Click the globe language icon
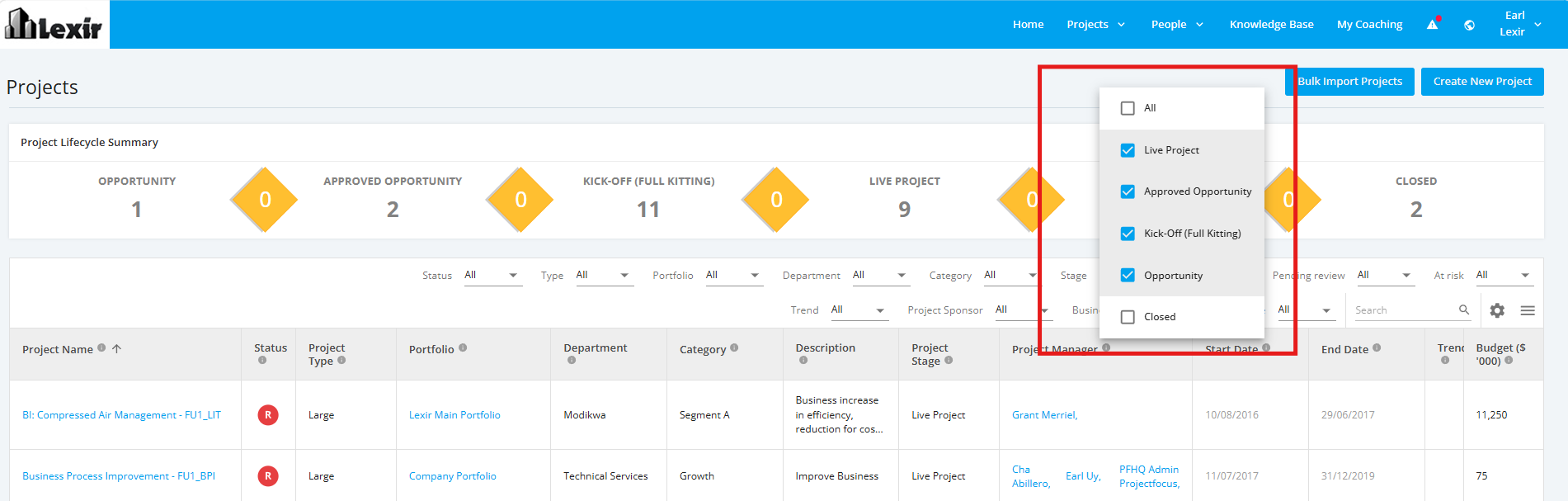This screenshot has height=501, width=1568. (x=1469, y=25)
